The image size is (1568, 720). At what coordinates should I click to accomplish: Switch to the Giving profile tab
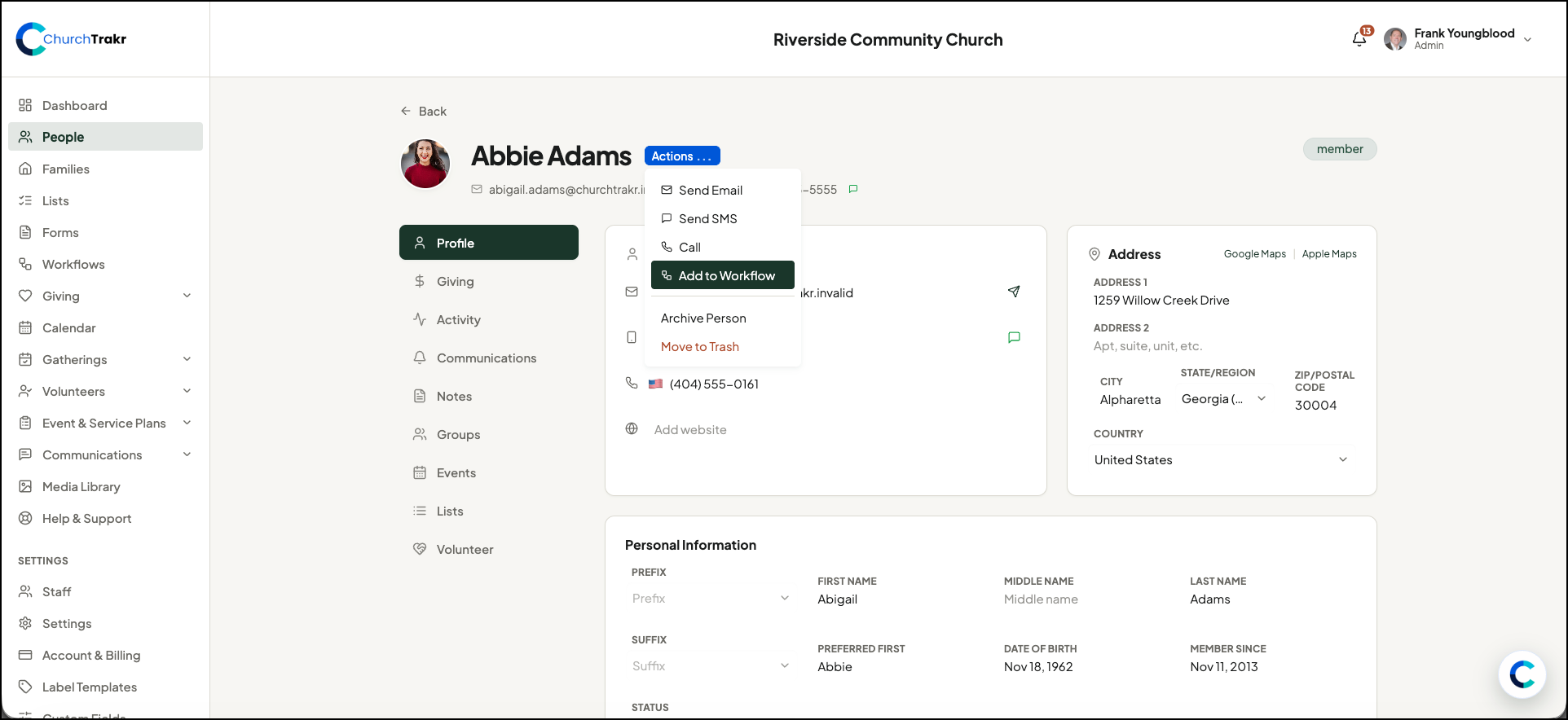click(489, 281)
